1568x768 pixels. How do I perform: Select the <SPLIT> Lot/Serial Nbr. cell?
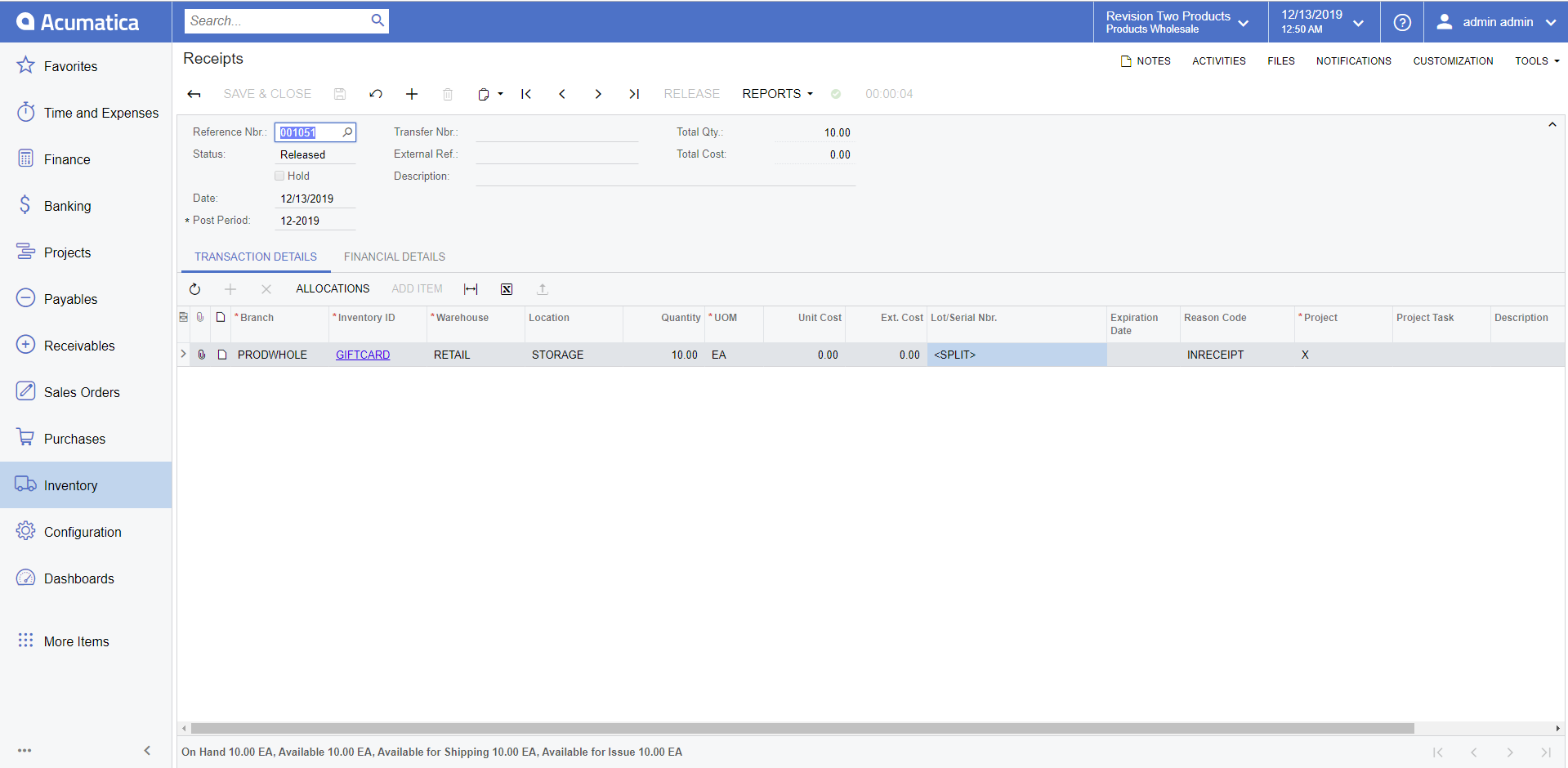[x=1016, y=355]
